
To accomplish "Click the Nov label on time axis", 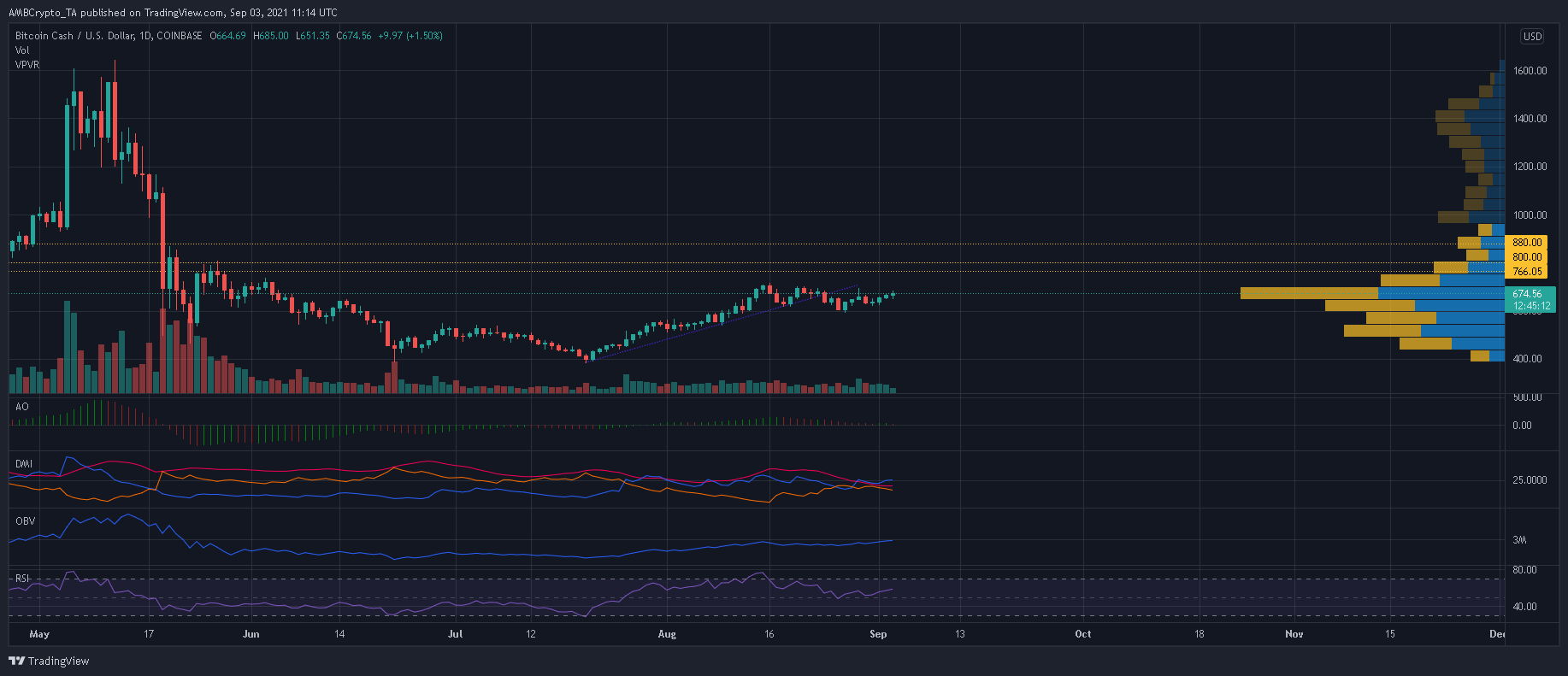I will pos(1294,634).
